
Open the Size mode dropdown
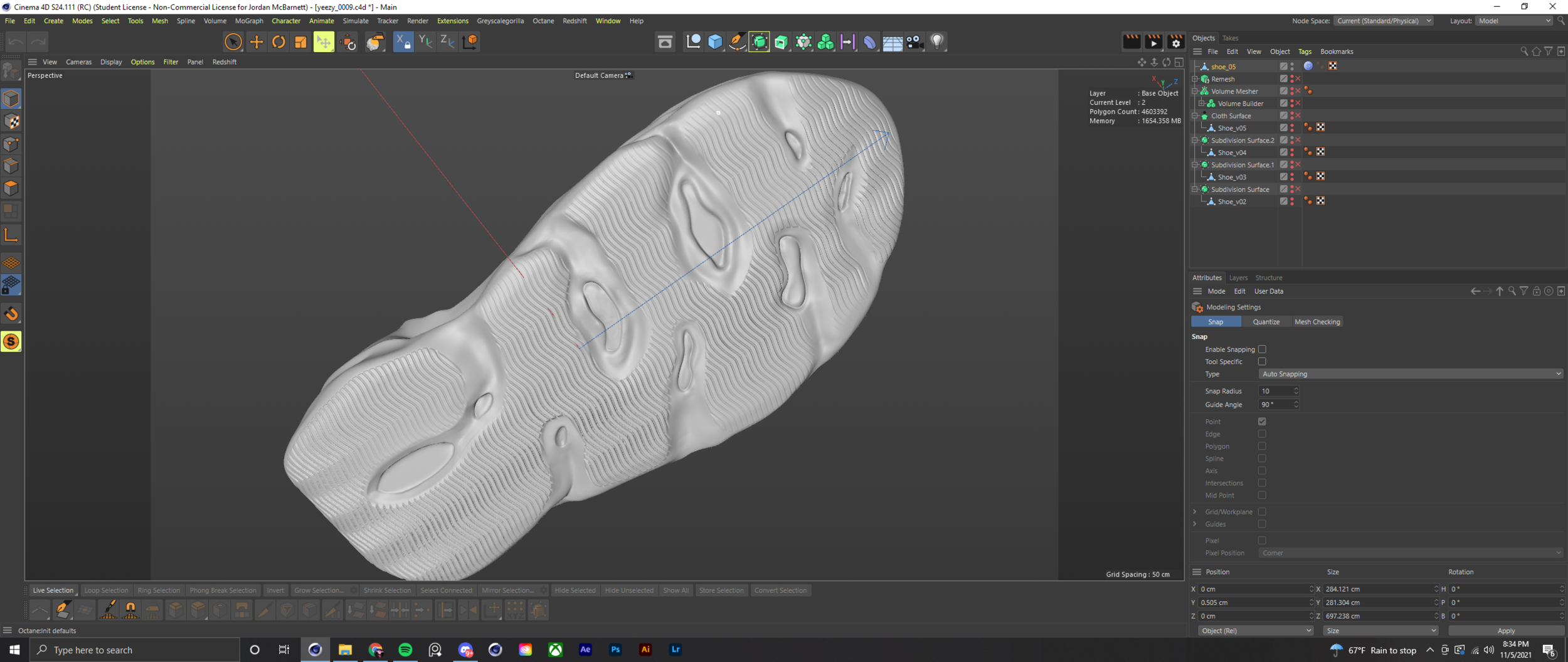coord(1380,631)
